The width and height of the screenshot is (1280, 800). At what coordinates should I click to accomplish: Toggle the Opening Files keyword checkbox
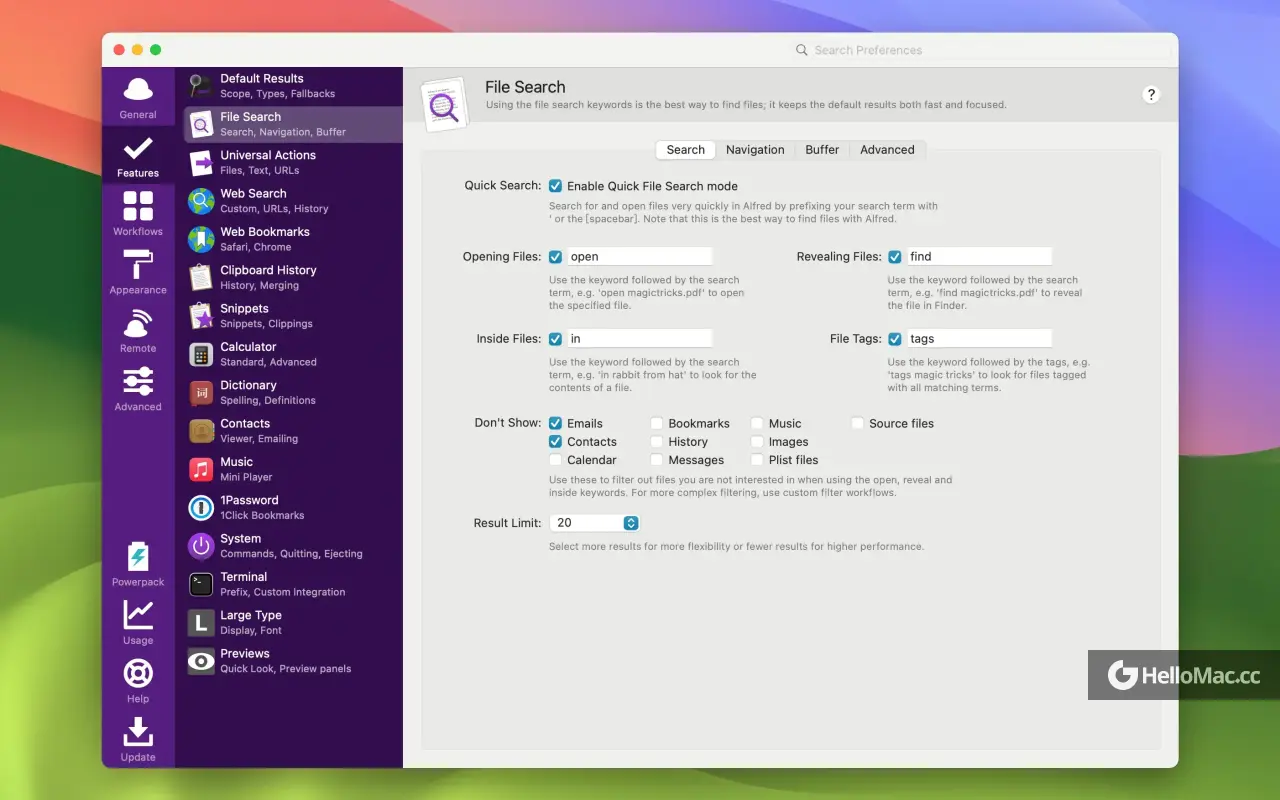pos(556,257)
